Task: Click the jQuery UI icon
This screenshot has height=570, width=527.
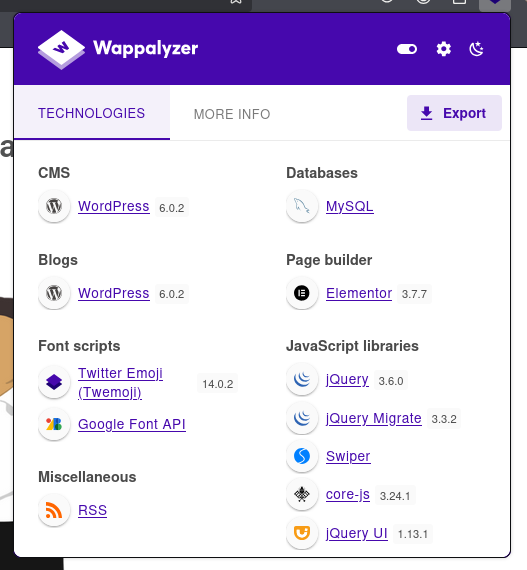Action: pos(302,533)
